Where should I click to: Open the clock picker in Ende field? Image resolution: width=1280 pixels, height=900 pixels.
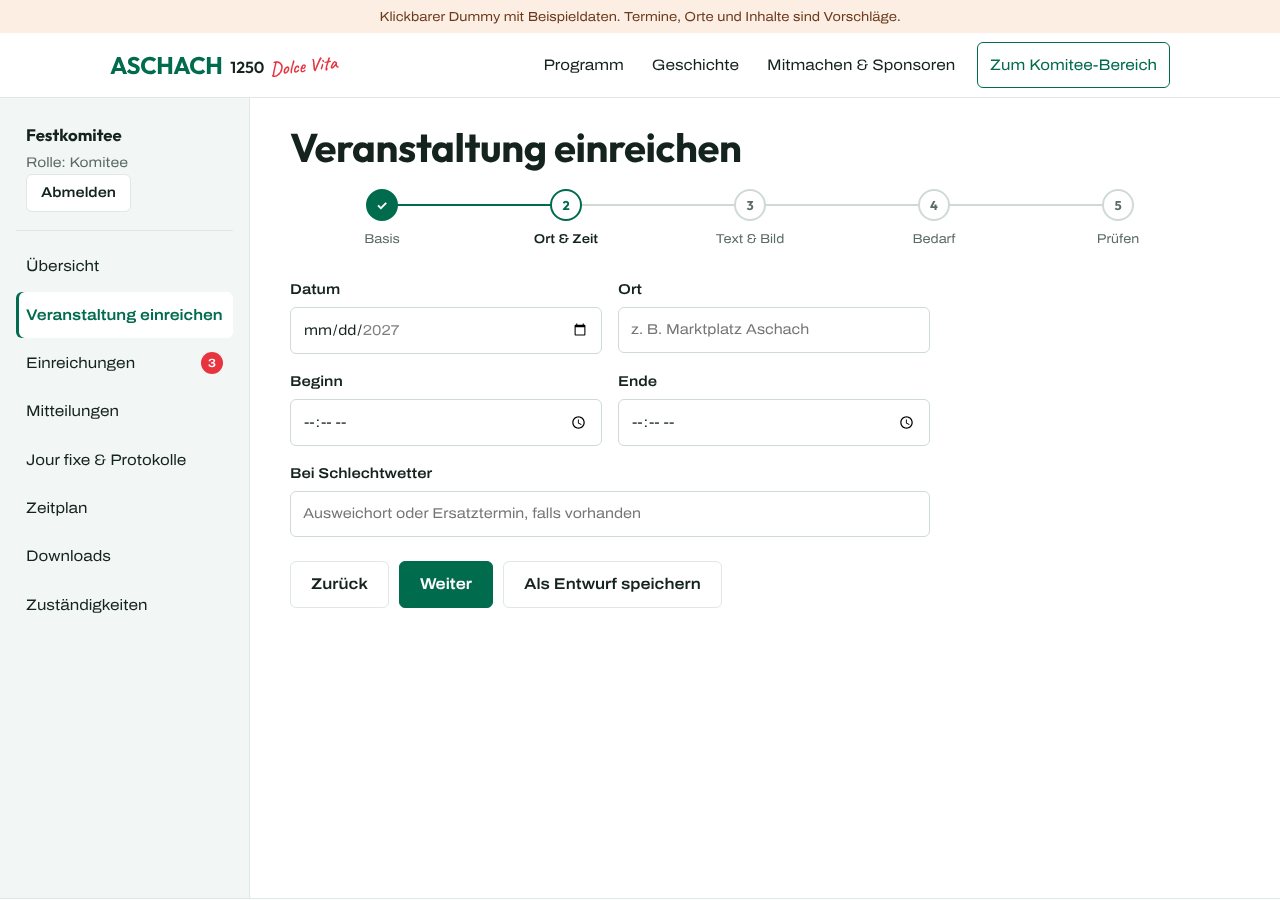(906, 422)
